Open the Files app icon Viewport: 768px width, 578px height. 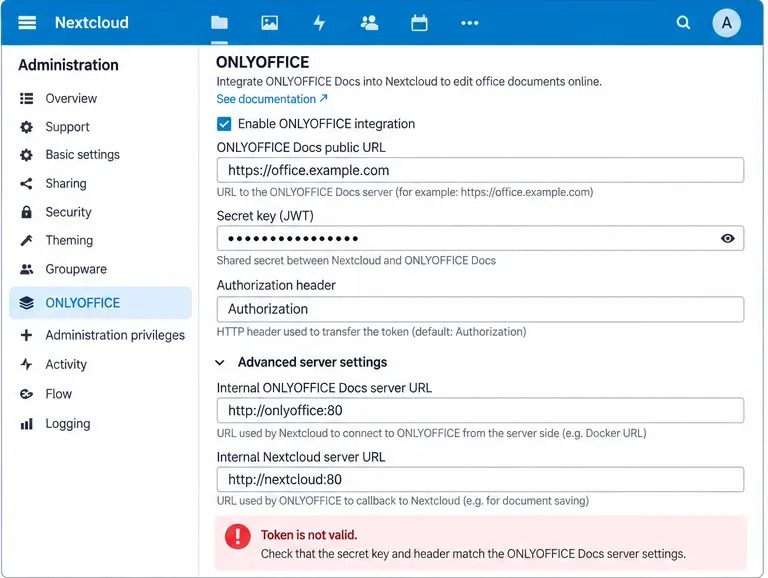coord(219,23)
